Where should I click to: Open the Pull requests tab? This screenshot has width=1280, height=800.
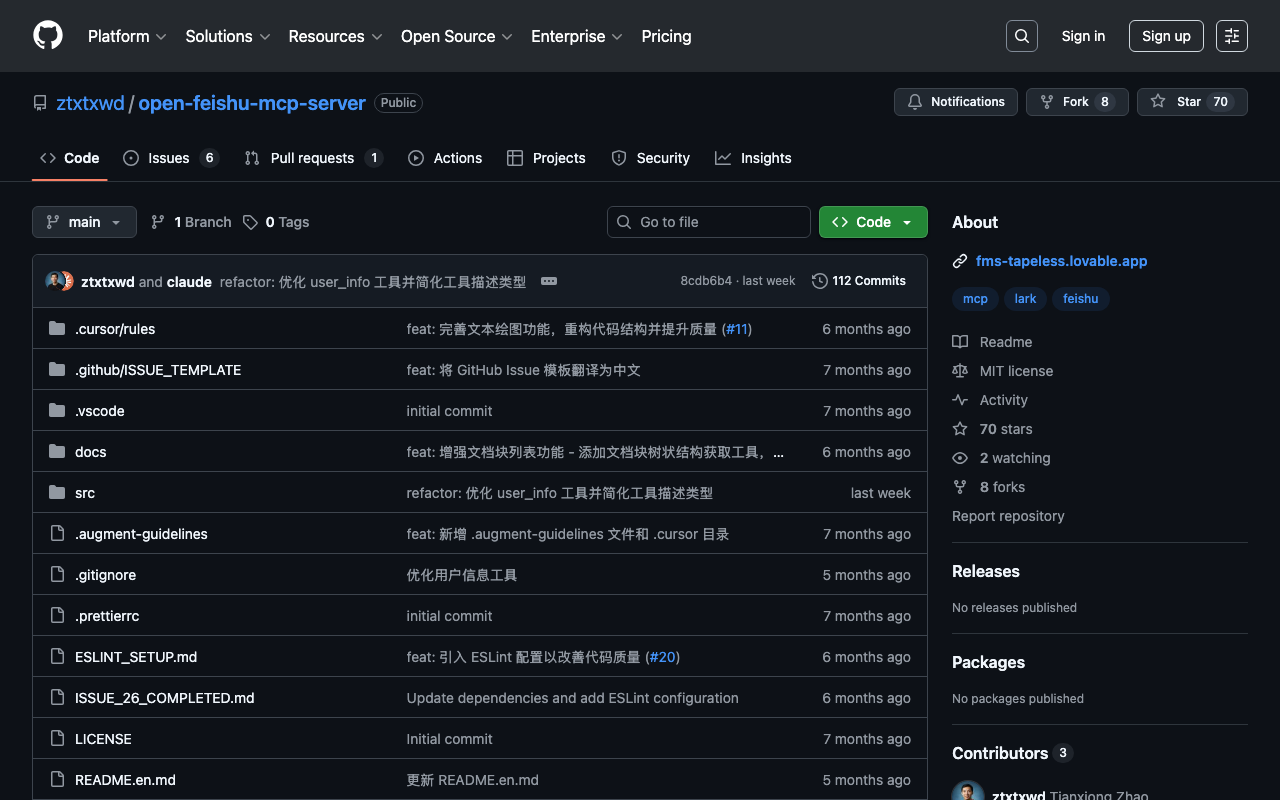311,158
